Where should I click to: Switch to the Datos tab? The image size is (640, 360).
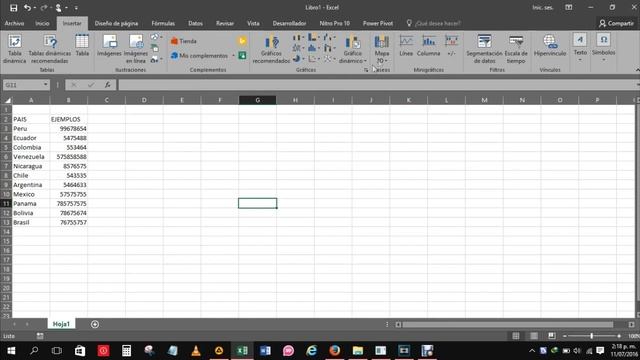pyautogui.click(x=195, y=24)
